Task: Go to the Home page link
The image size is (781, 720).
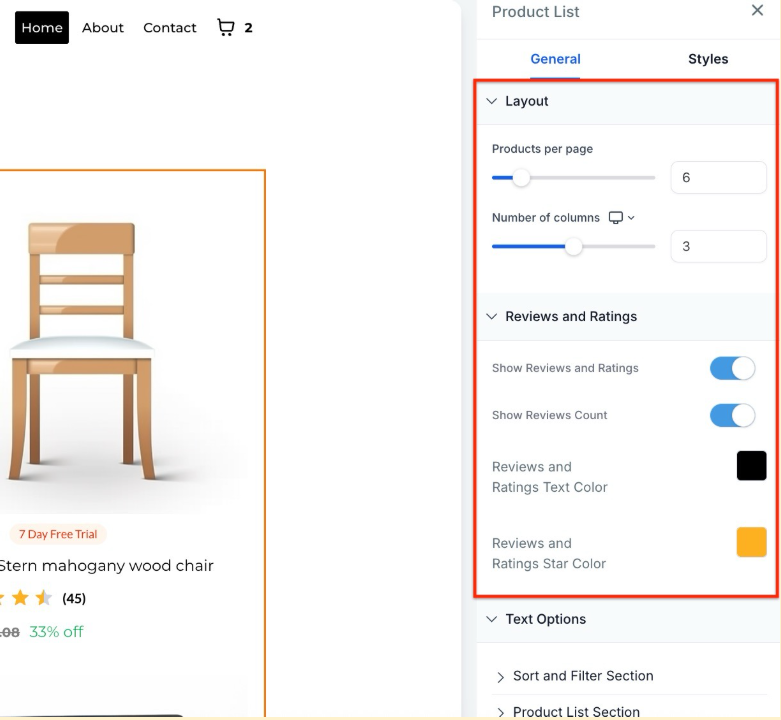Action: pyautogui.click(x=42, y=27)
